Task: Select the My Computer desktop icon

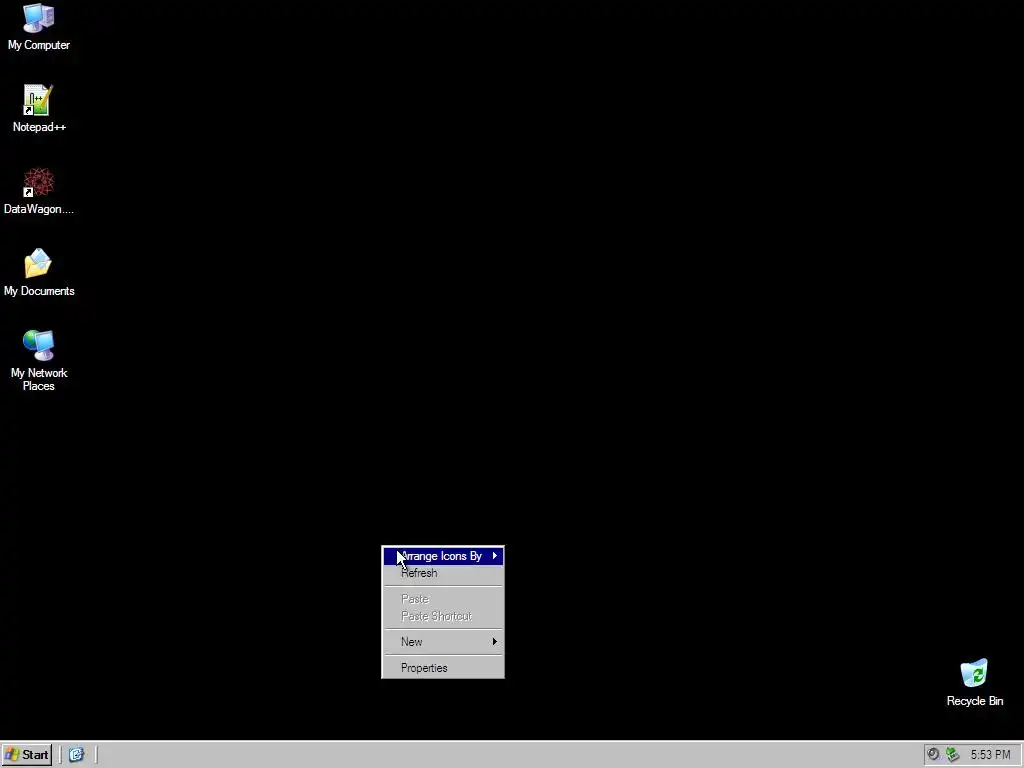Action: pyautogui.click(x=39, y=18)
